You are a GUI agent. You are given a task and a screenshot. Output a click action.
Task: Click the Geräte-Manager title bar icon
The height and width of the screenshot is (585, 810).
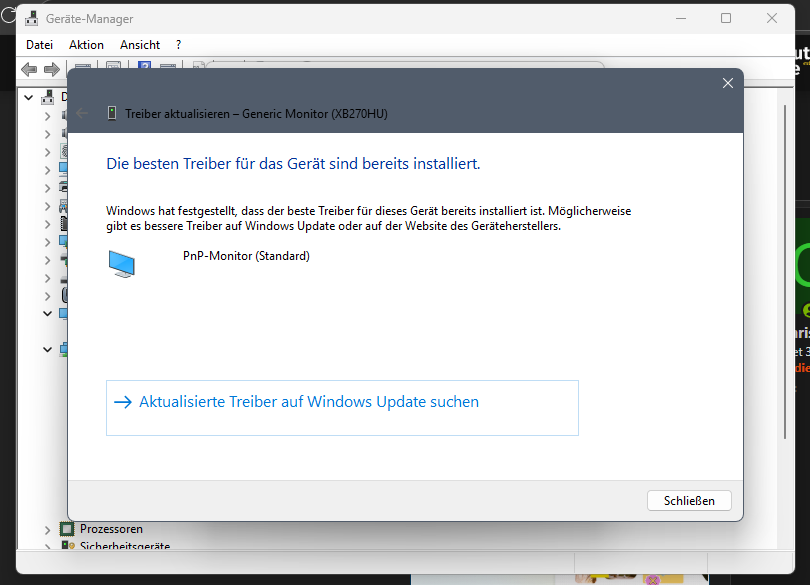tap(32, 19)
